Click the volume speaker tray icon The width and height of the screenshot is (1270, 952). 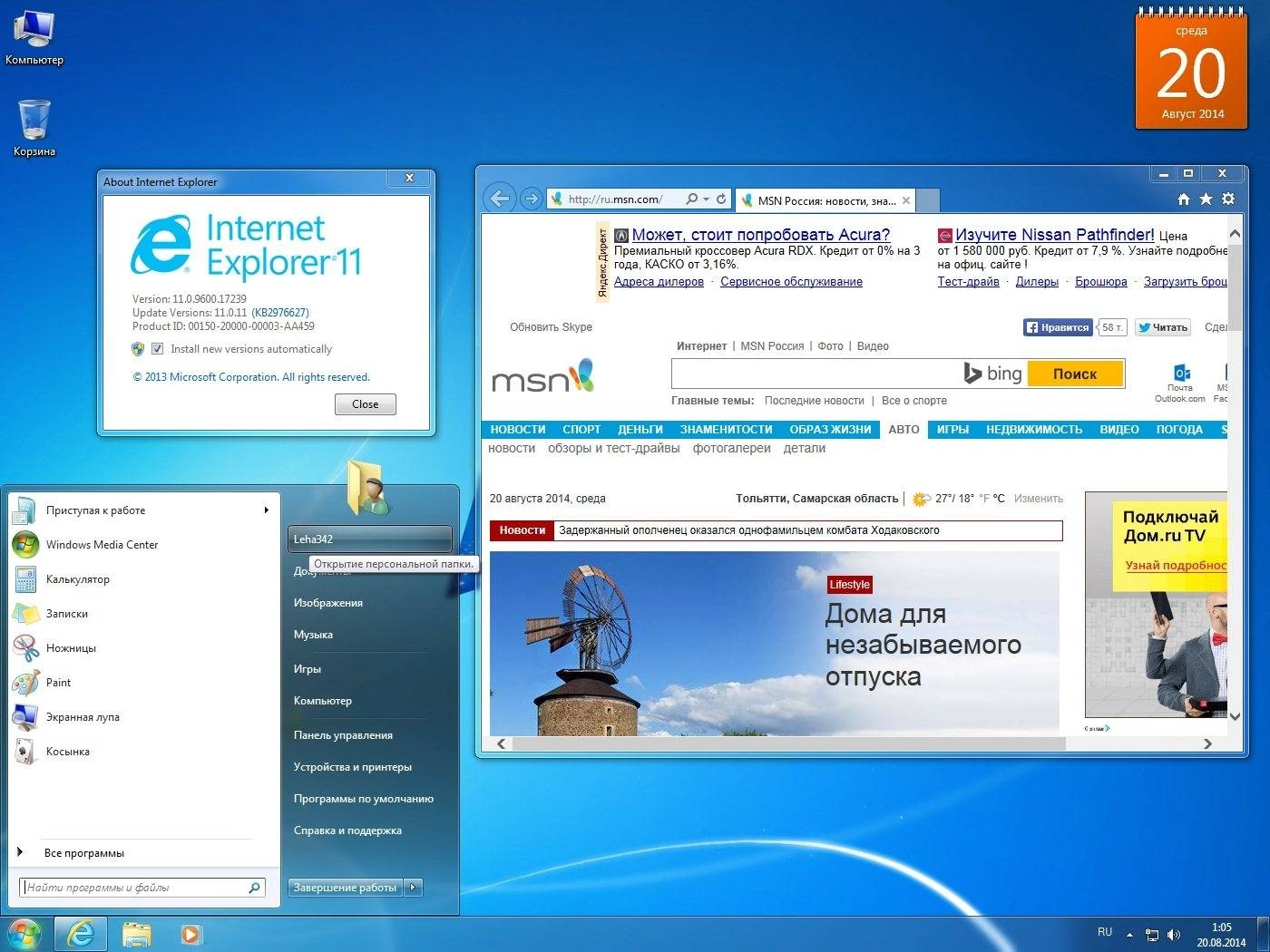click(x=1174, y=935)
